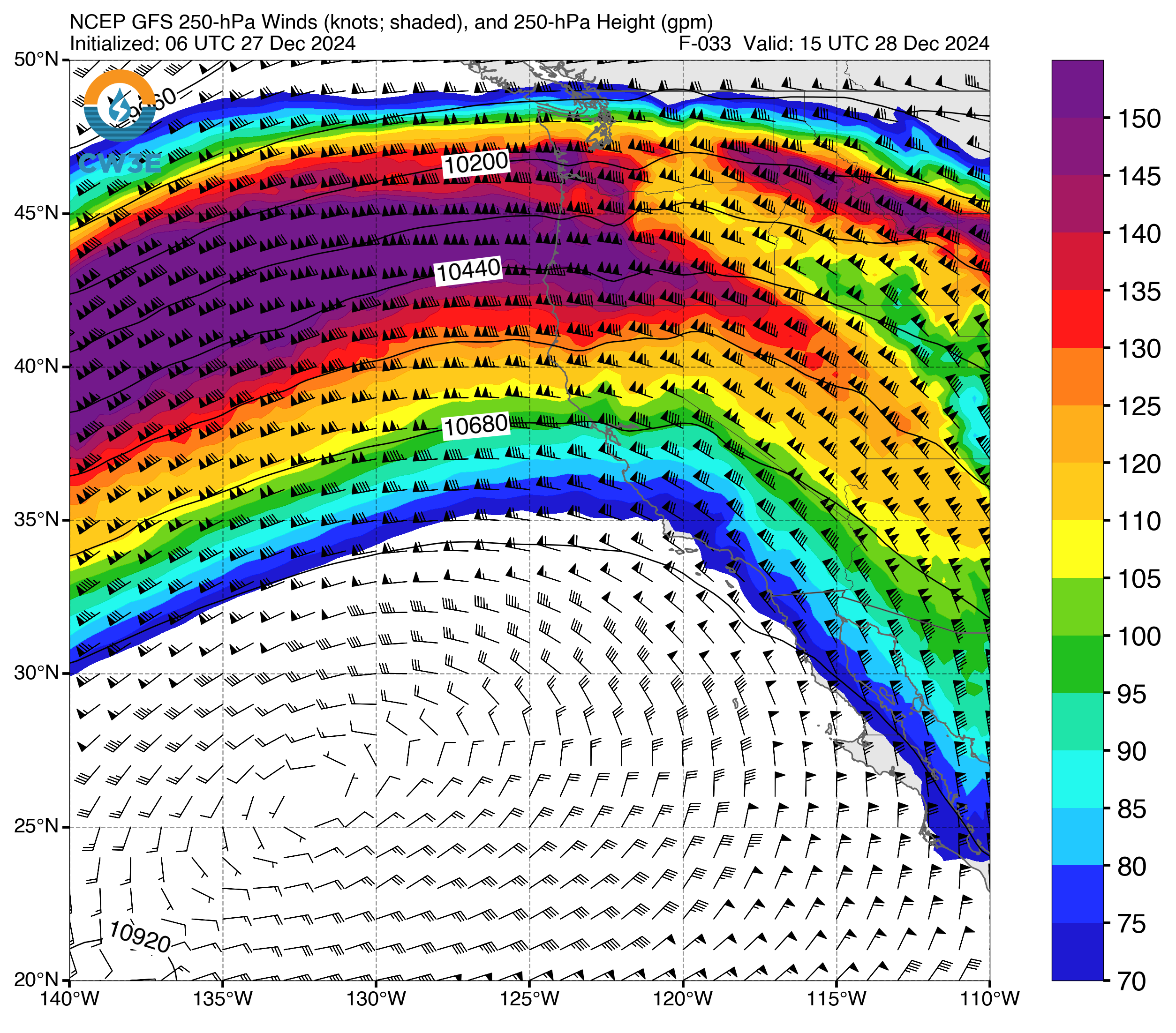Image resolution: width=1176 pixels, height=1033 pixels.
Task: Click the 115°W longitude axis label
Action: coord(837,999)
